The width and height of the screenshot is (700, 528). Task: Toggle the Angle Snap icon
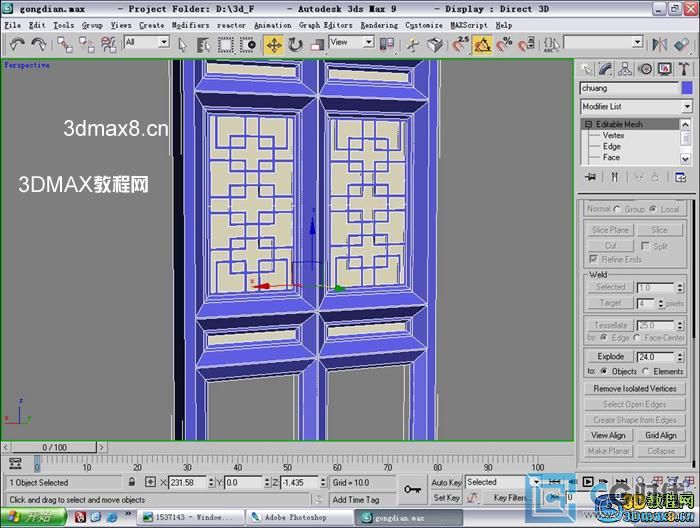[x=483, y=45]
